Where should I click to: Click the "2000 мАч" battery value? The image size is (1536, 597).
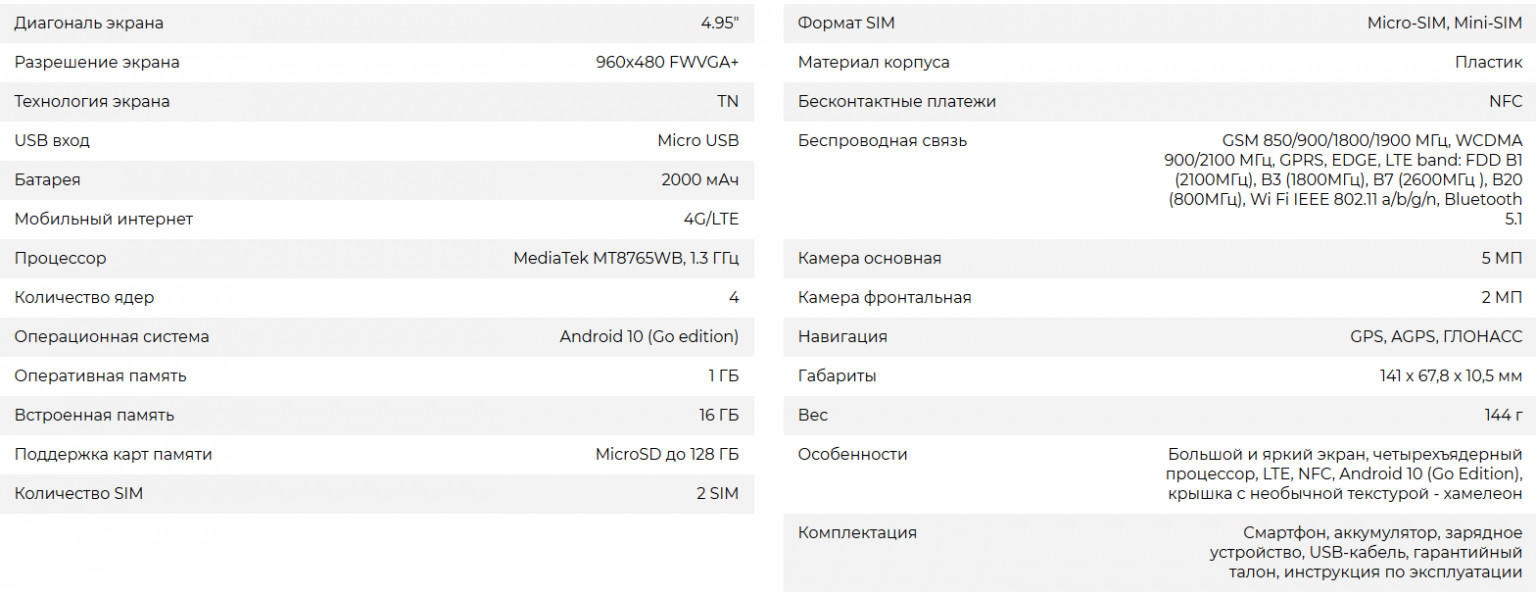click(x=700, y=180)
